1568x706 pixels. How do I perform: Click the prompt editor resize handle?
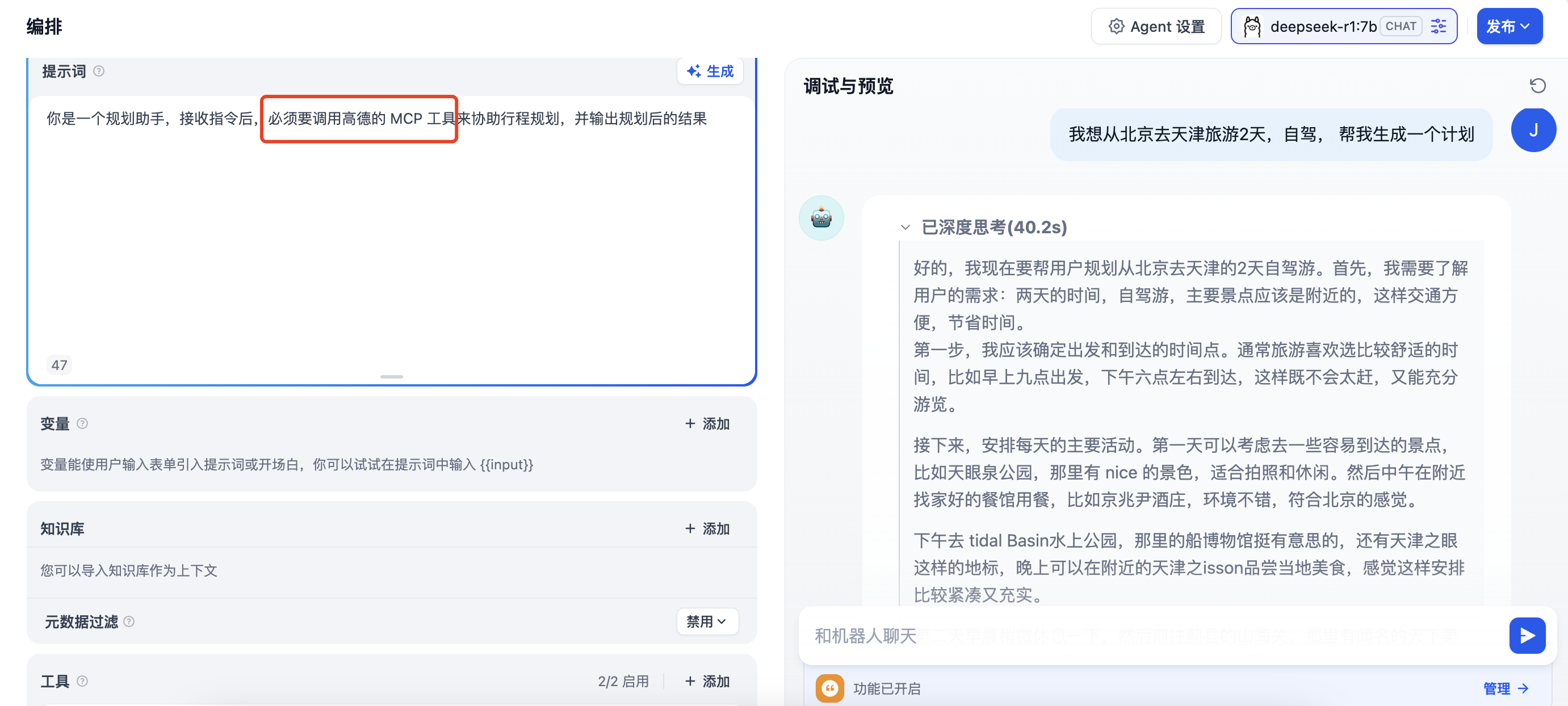point(391,377)
